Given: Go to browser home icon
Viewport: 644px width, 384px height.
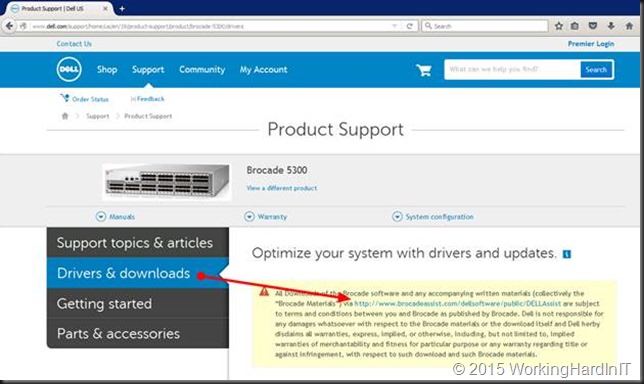Looking at the screenshot, I should click(629, 26).
